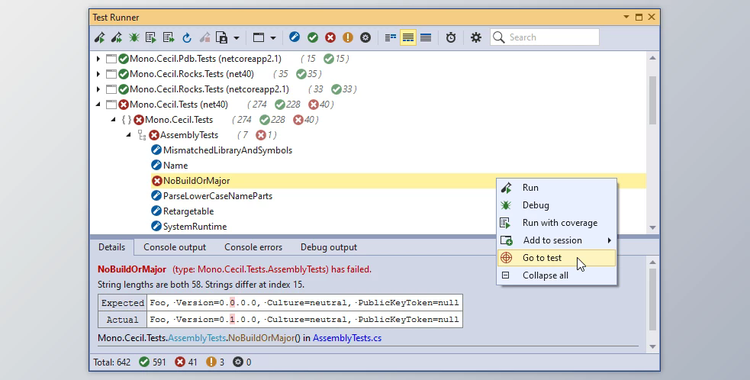Expand the Mono.Cecil.Rocks.Tests (net40) node
The image size is (750, 380).
point(98,74)
